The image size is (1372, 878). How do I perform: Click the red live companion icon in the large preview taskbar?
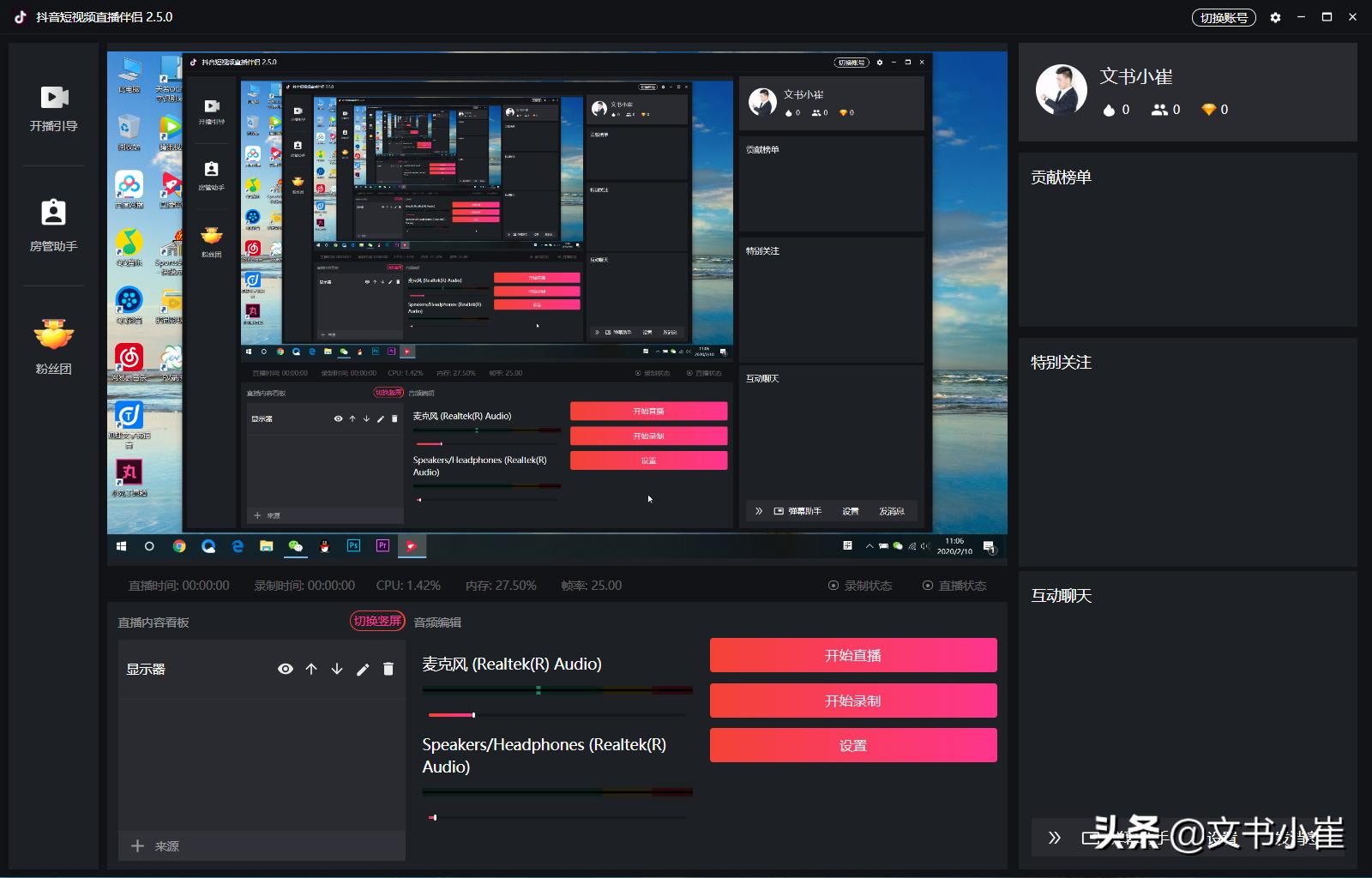tap(412, 546)
